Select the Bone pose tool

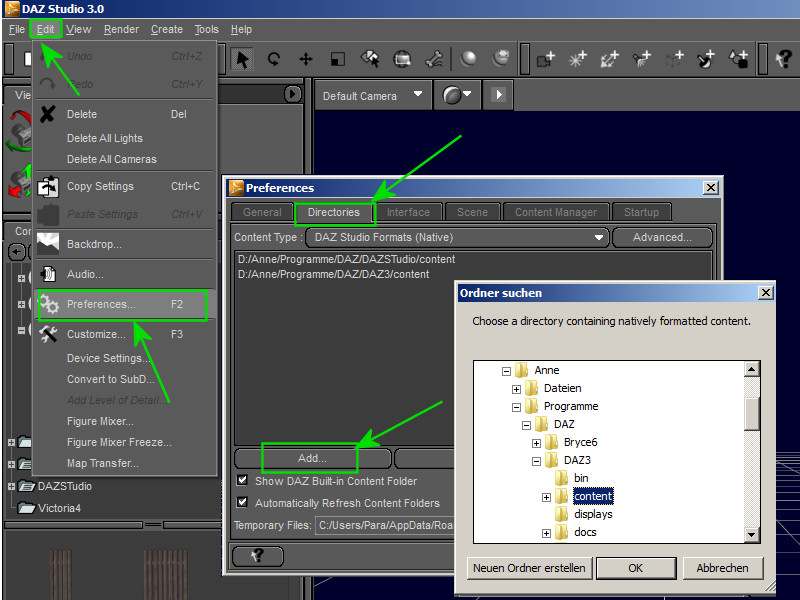pyautogui.click(x=434, y=59)
